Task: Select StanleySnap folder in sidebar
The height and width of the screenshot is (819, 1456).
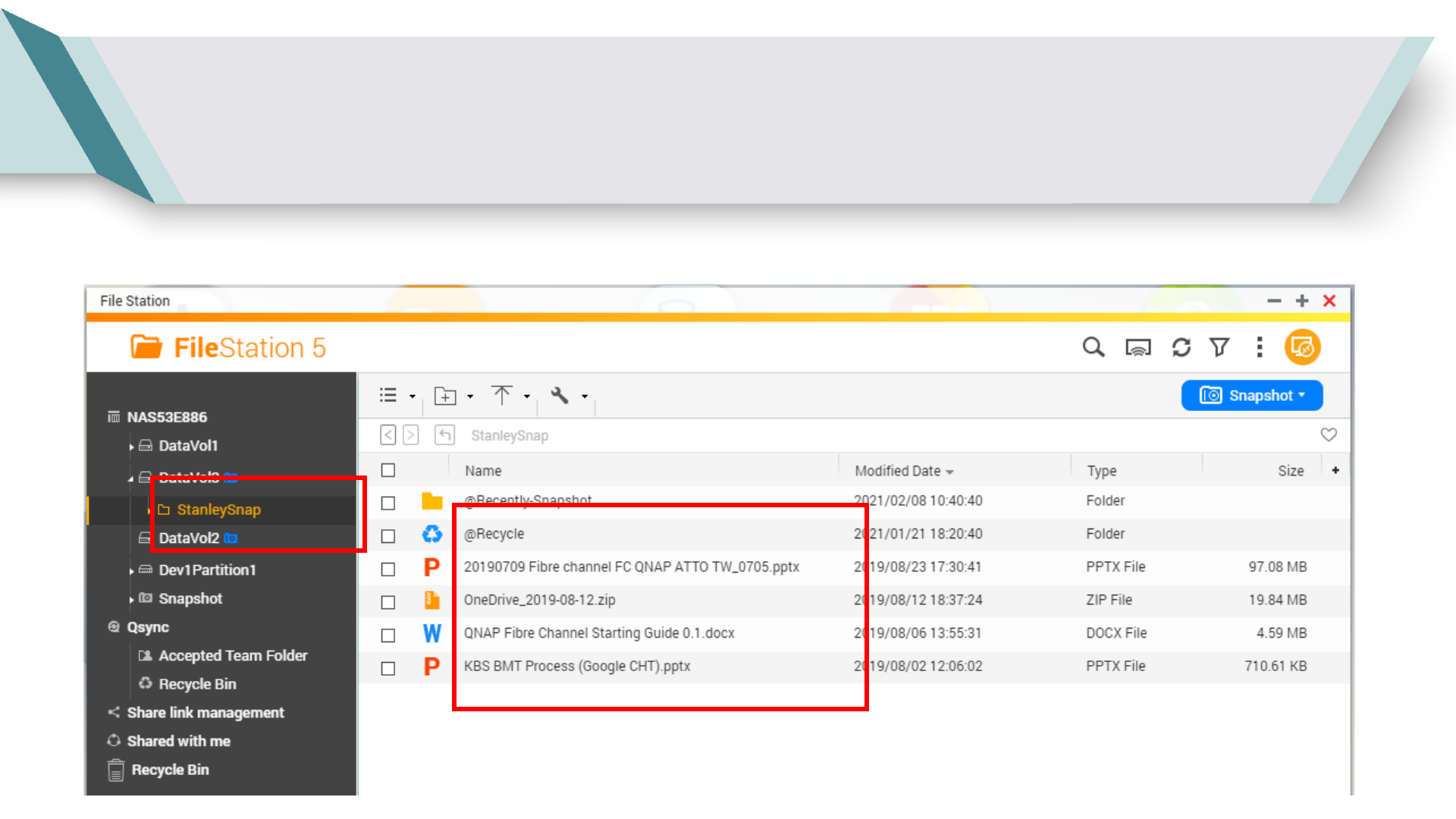Action: (218, 510)
